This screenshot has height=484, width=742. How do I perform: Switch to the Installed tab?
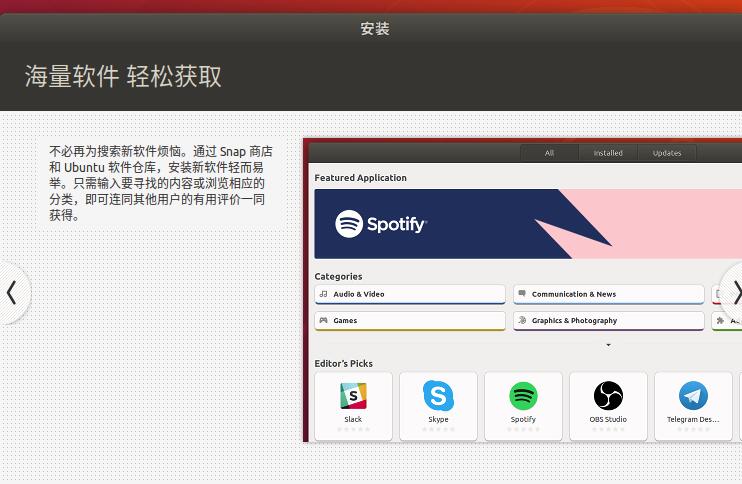coord(607,153)
